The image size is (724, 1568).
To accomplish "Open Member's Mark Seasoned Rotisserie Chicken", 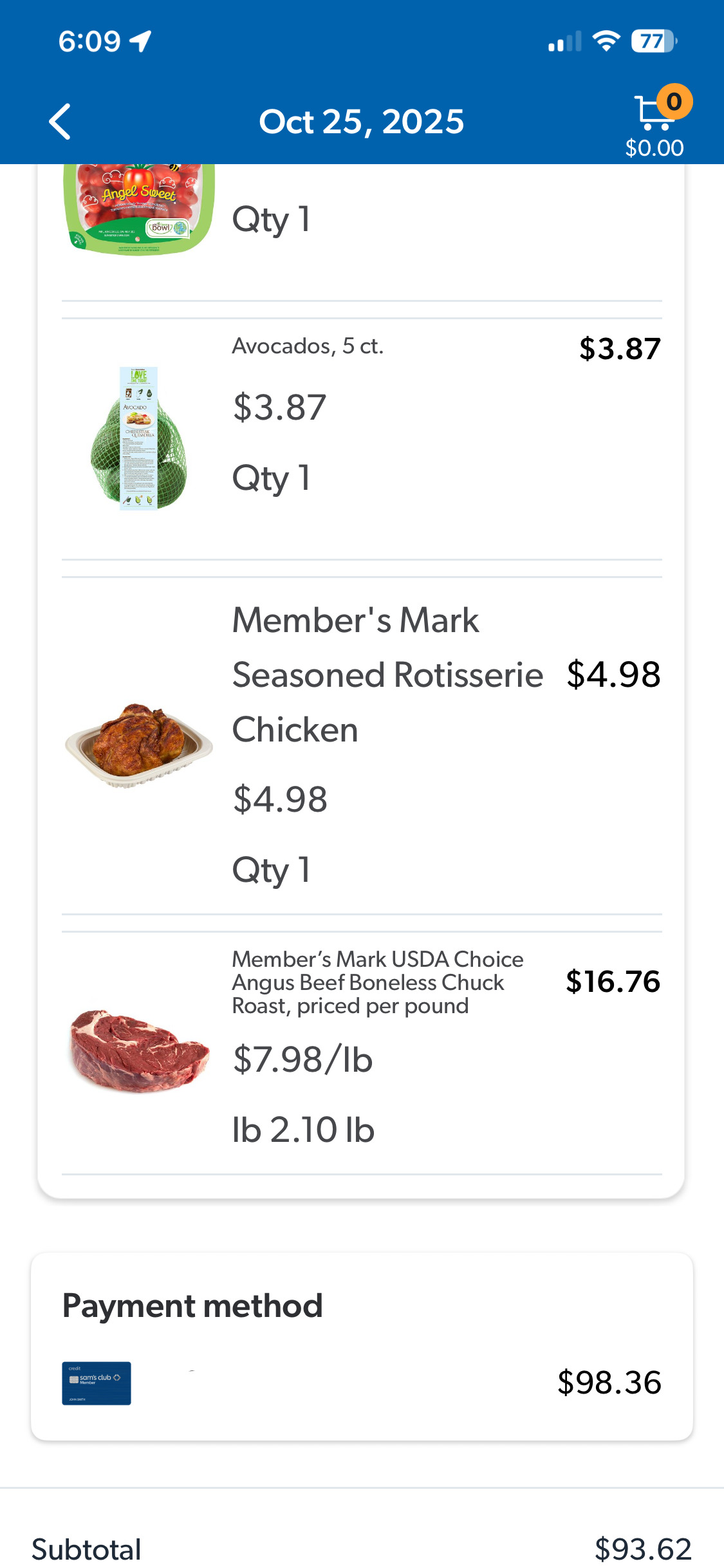I will (x=387, y=675).
